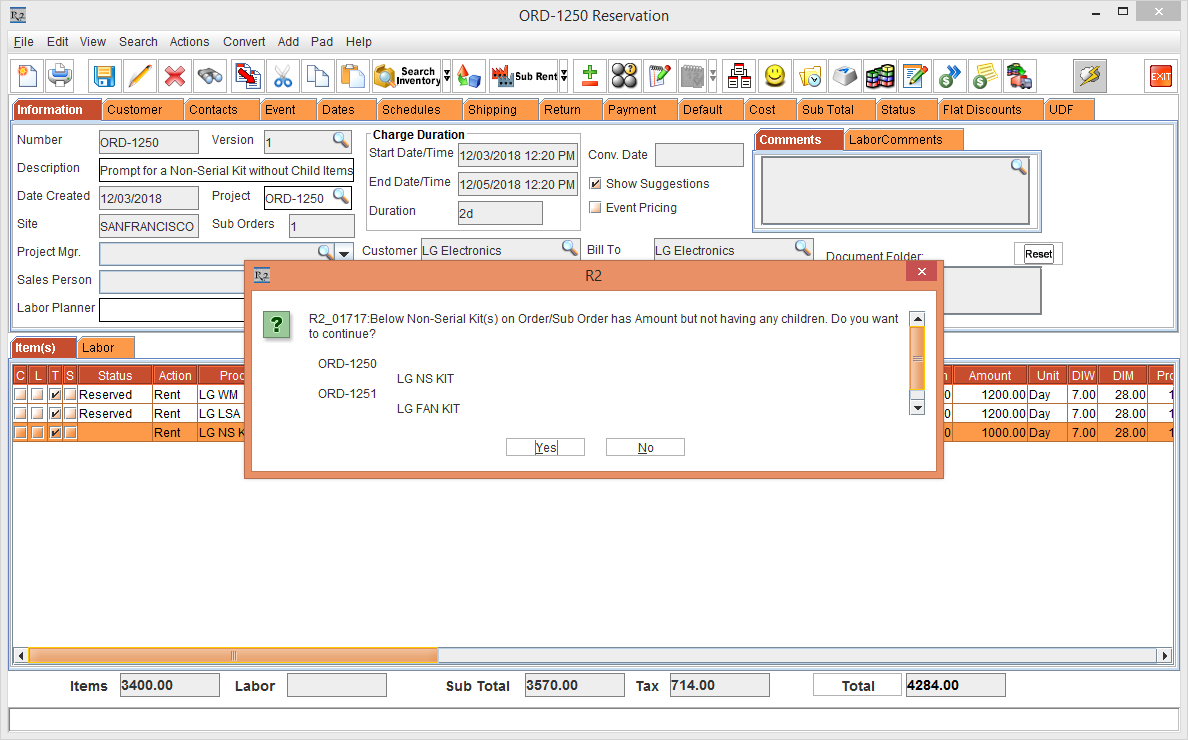The width and height of the screenshot is (1188, 740).
Task: Open the Convert menu
Action: tap(244, 42)
